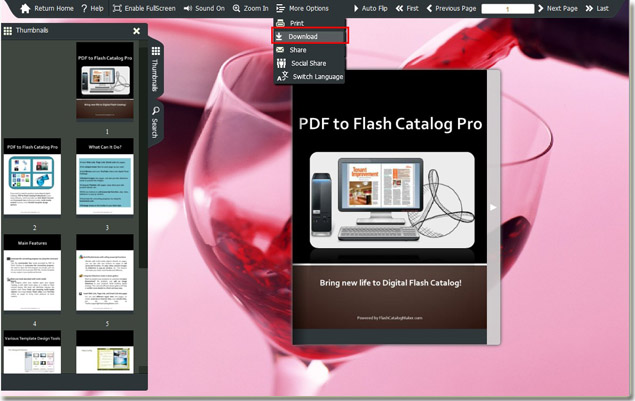Click the More Options list icon

pos(281,9)
